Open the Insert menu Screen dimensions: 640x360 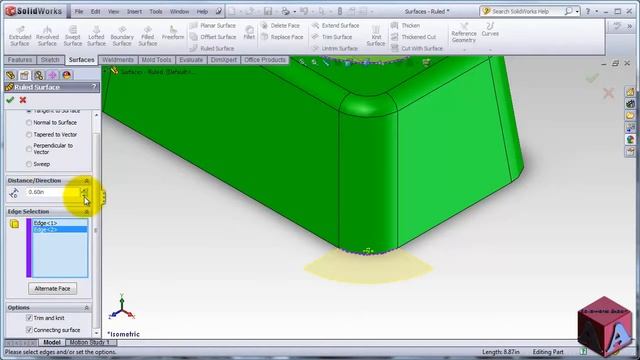[134, 11]
